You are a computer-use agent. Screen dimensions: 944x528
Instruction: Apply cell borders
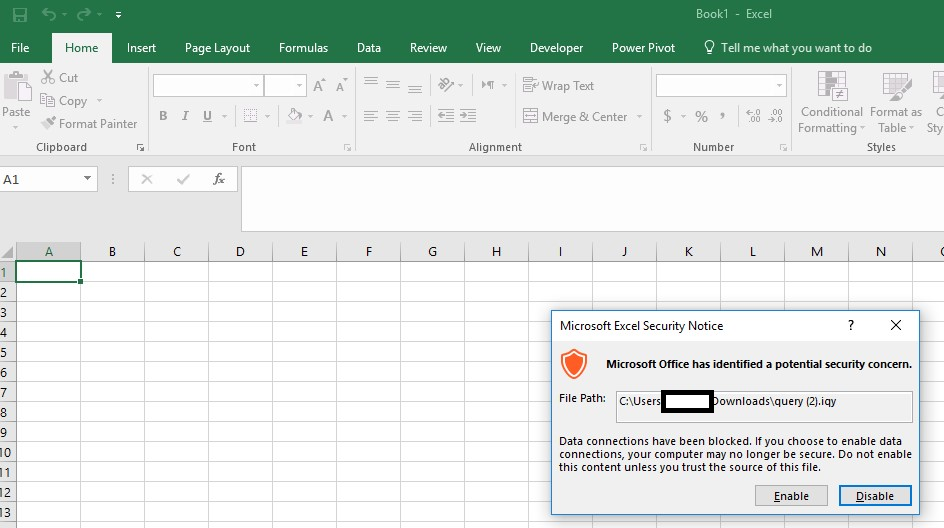(250, 116)
